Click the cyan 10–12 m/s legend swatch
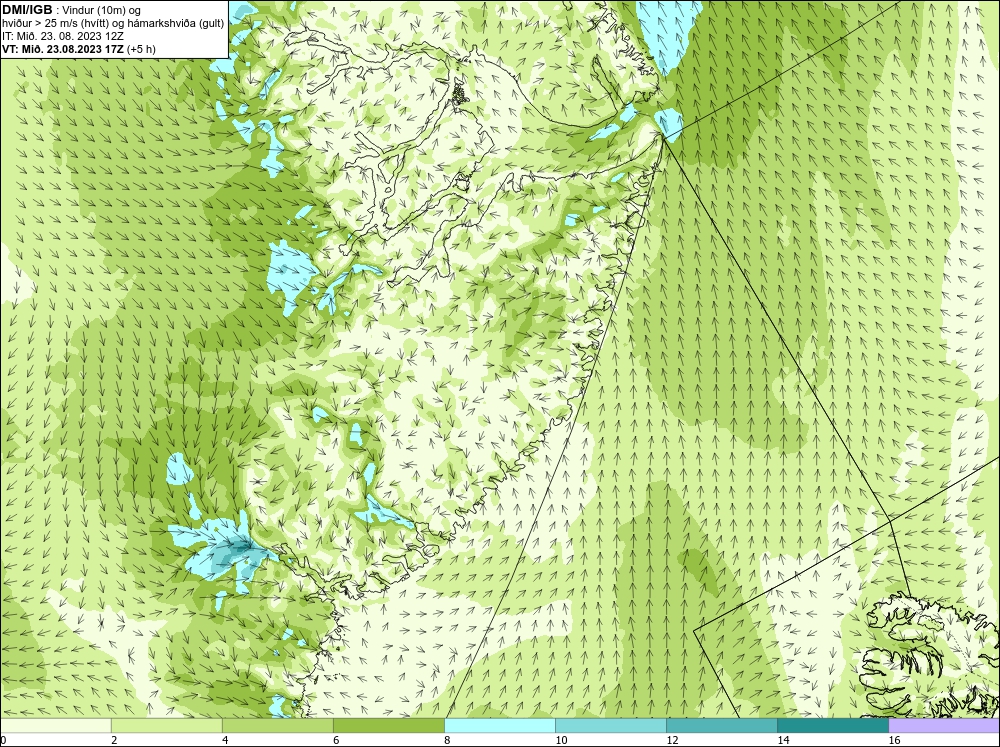Screen dimensions: 1000x747 point(610,726)
